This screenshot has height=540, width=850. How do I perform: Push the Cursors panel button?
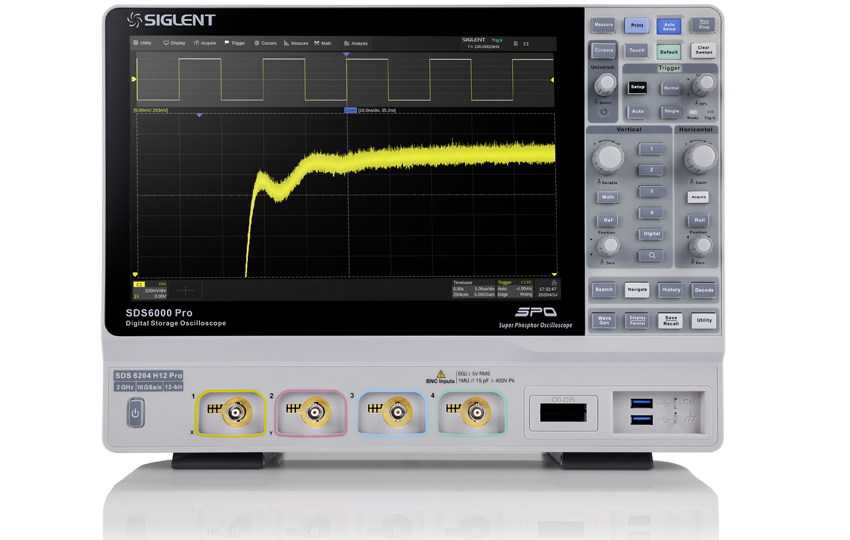603,50
